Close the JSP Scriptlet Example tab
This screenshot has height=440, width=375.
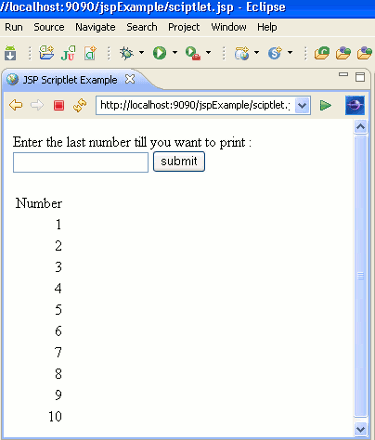click(130, 79)
